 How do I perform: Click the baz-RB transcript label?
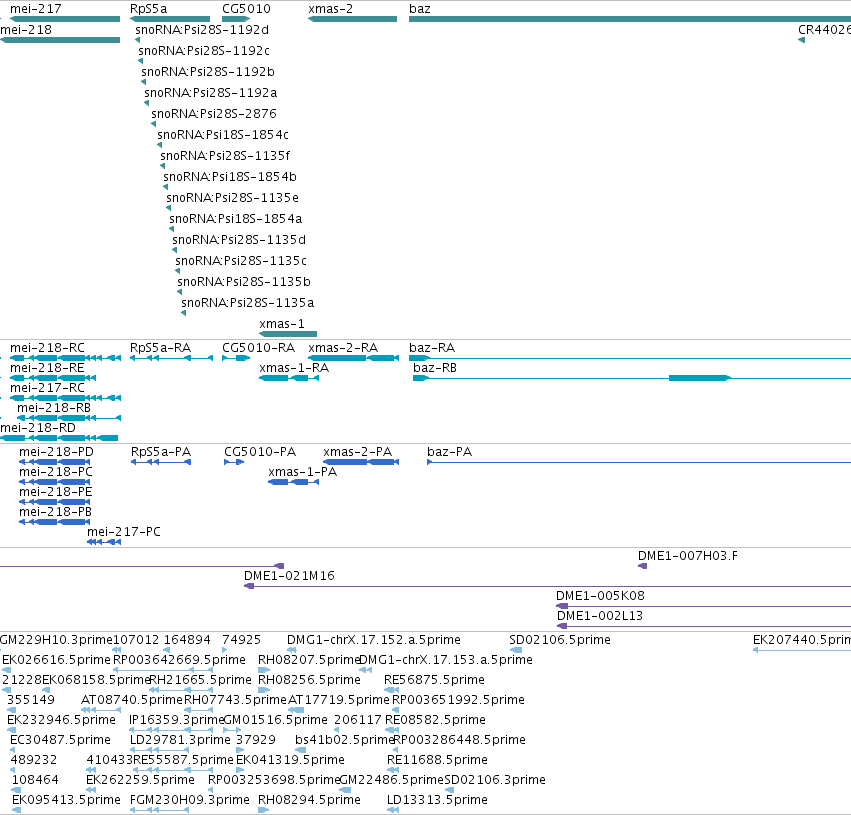coord(435,368)
